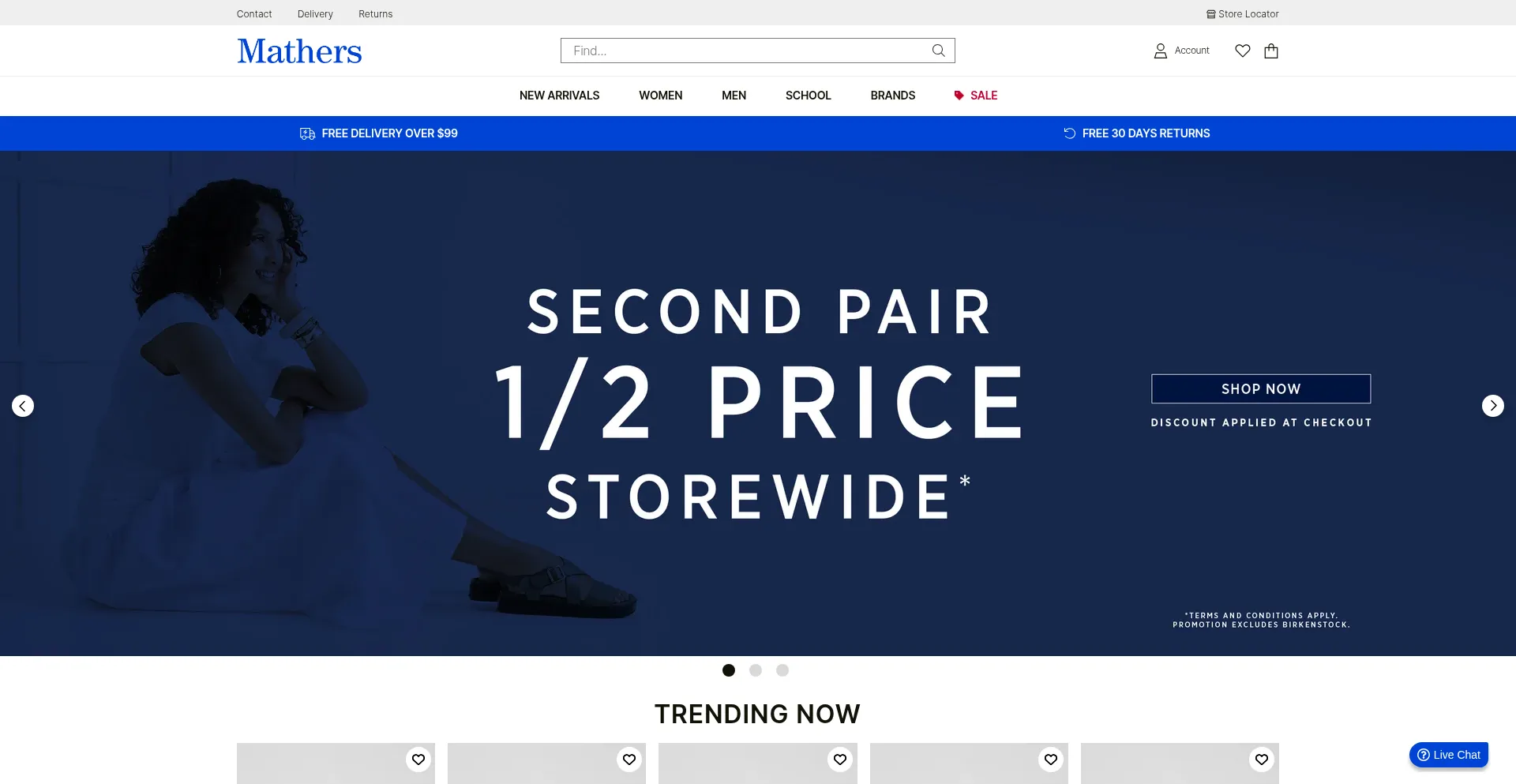Click the Store Locator icon link
Image resolution: width=1516 pixels, height=784 pixels.
pyautogui.click(x=1211, y=14)
